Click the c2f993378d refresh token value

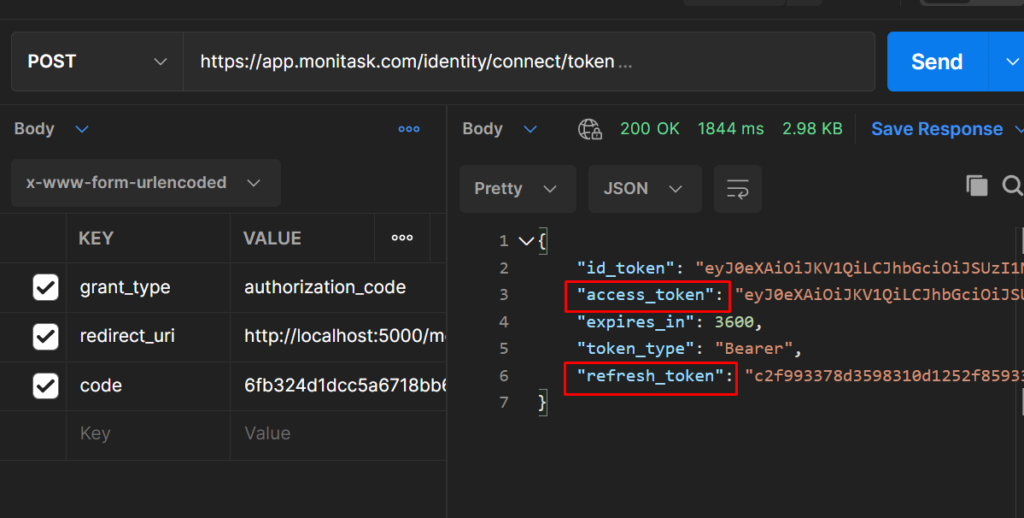coord(884,376)
